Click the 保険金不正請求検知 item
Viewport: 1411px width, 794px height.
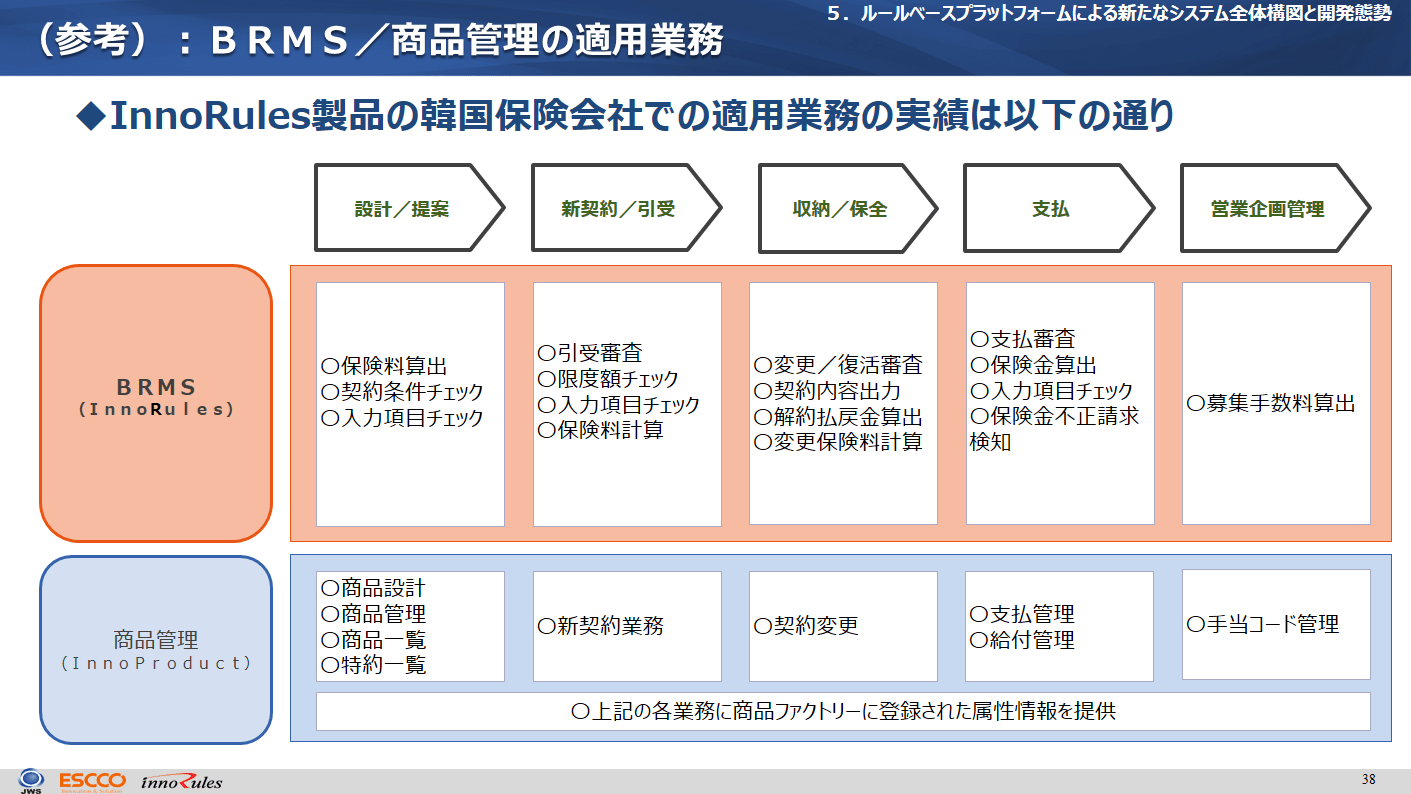[1055, 429]
